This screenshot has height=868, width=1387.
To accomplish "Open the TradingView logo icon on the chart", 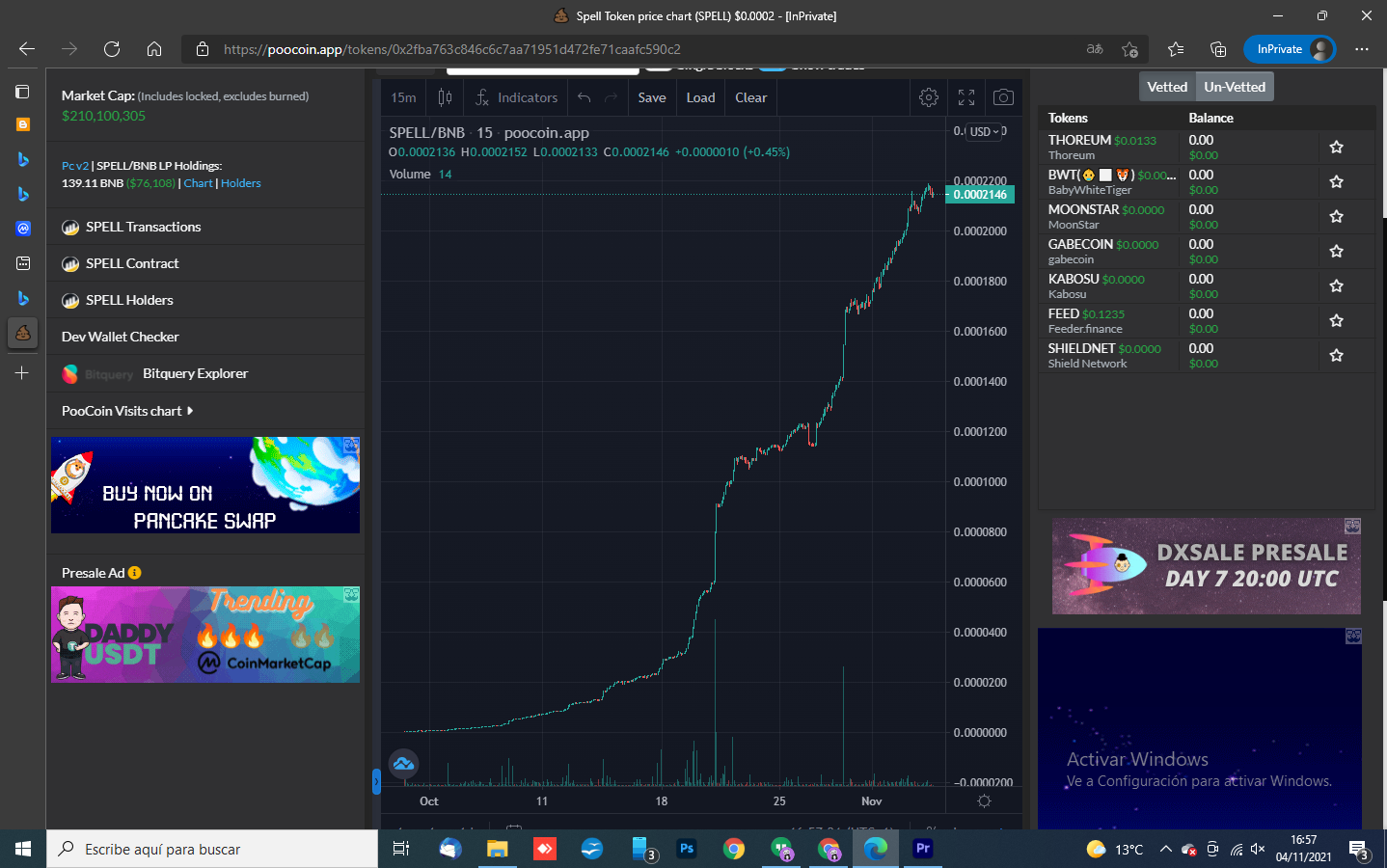I will 403,764.
